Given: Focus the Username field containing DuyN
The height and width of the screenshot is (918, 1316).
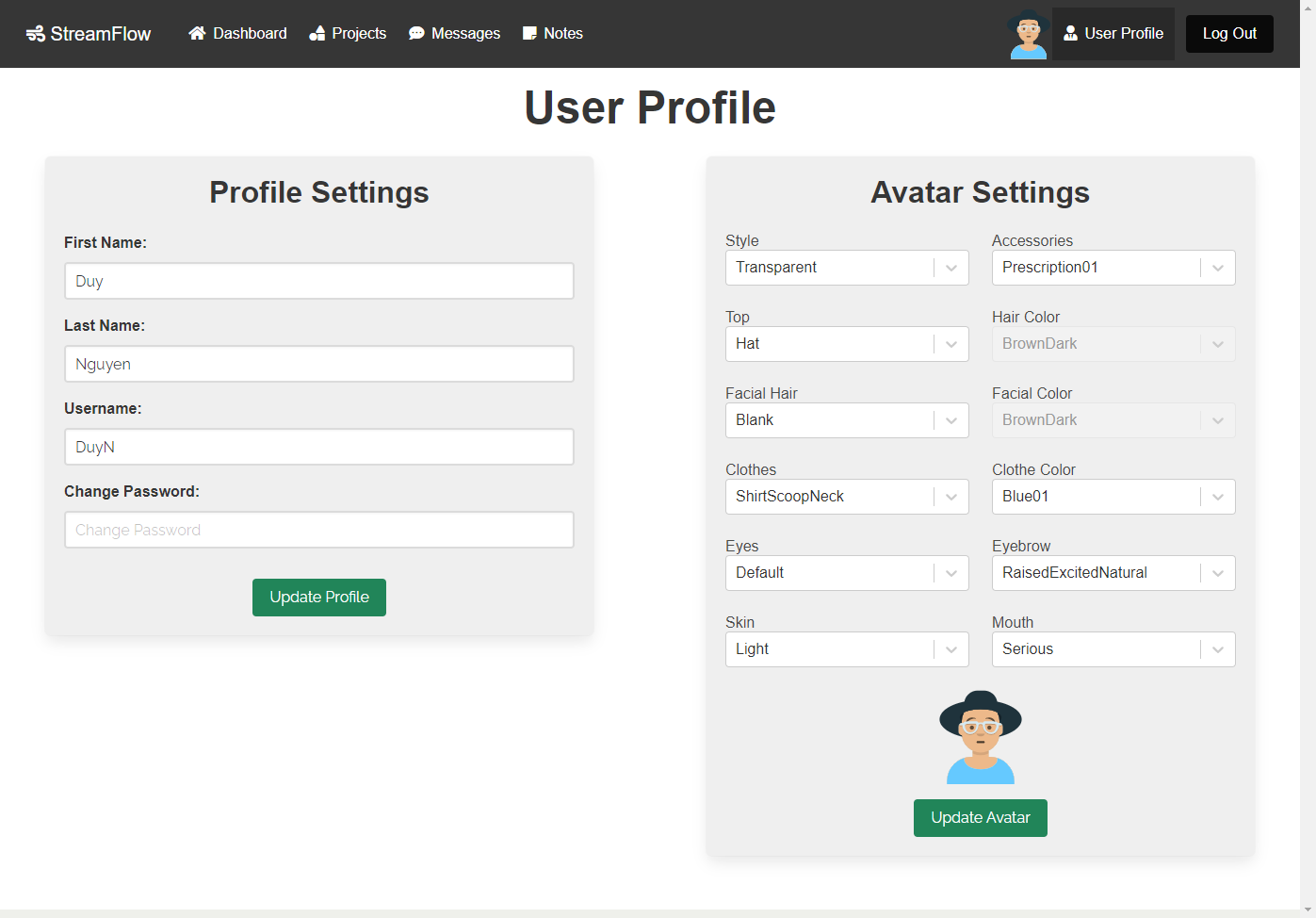Looking at the screenshot, I should [x=319, y=447].
